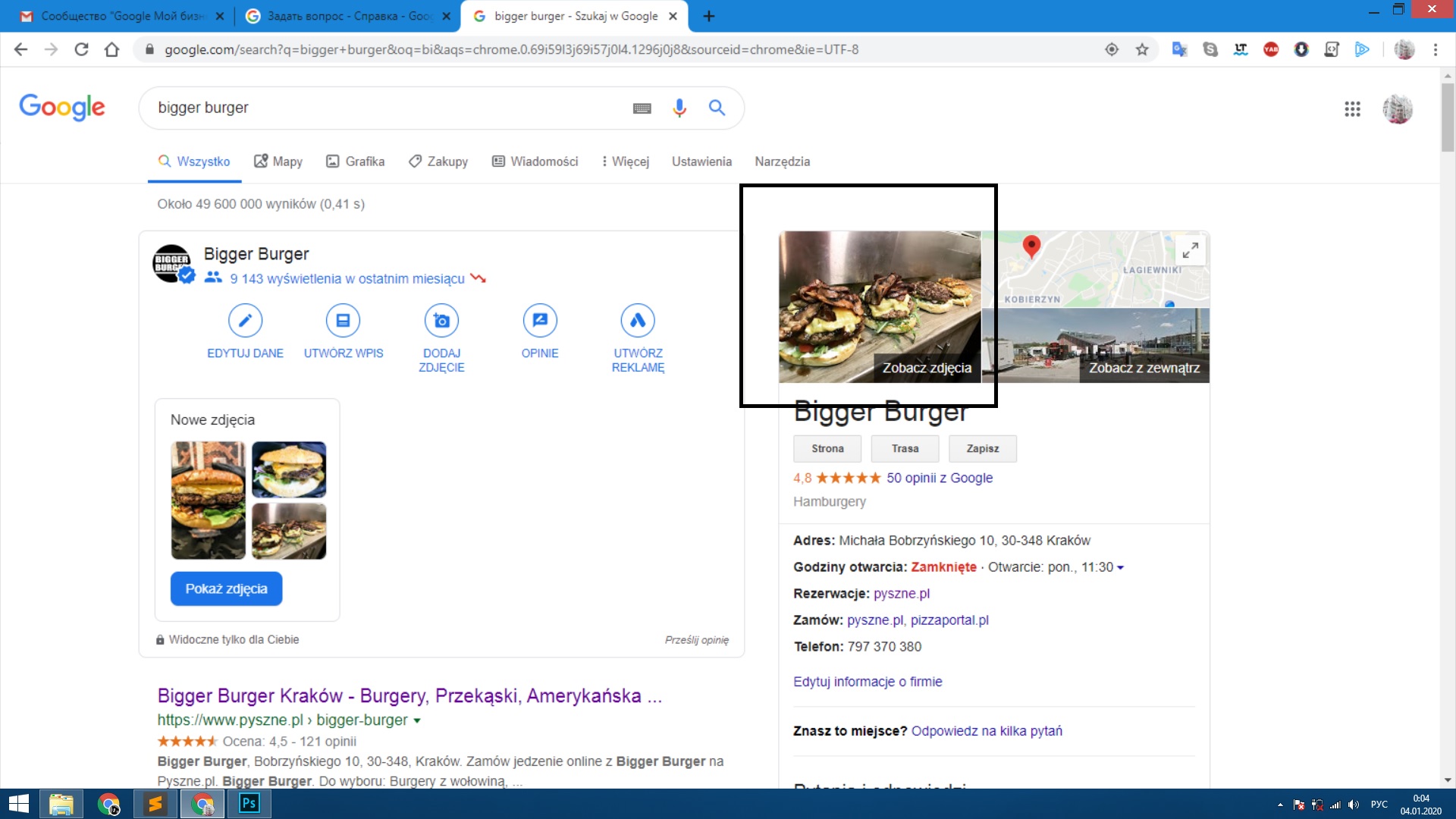Open 50 opinii z Google link
The image size is (1456, 819).
point(940,478)
